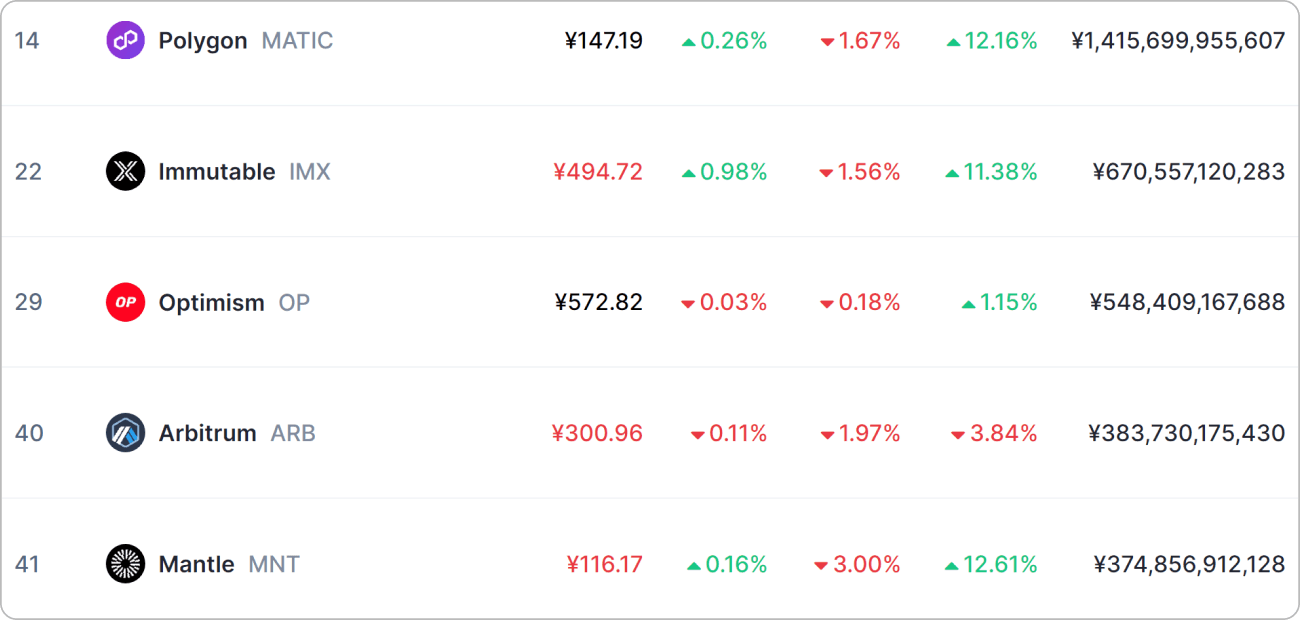The image size is (1300, 620).
Task: Click the Mantle sunburst logo icon
Action: 125,564
